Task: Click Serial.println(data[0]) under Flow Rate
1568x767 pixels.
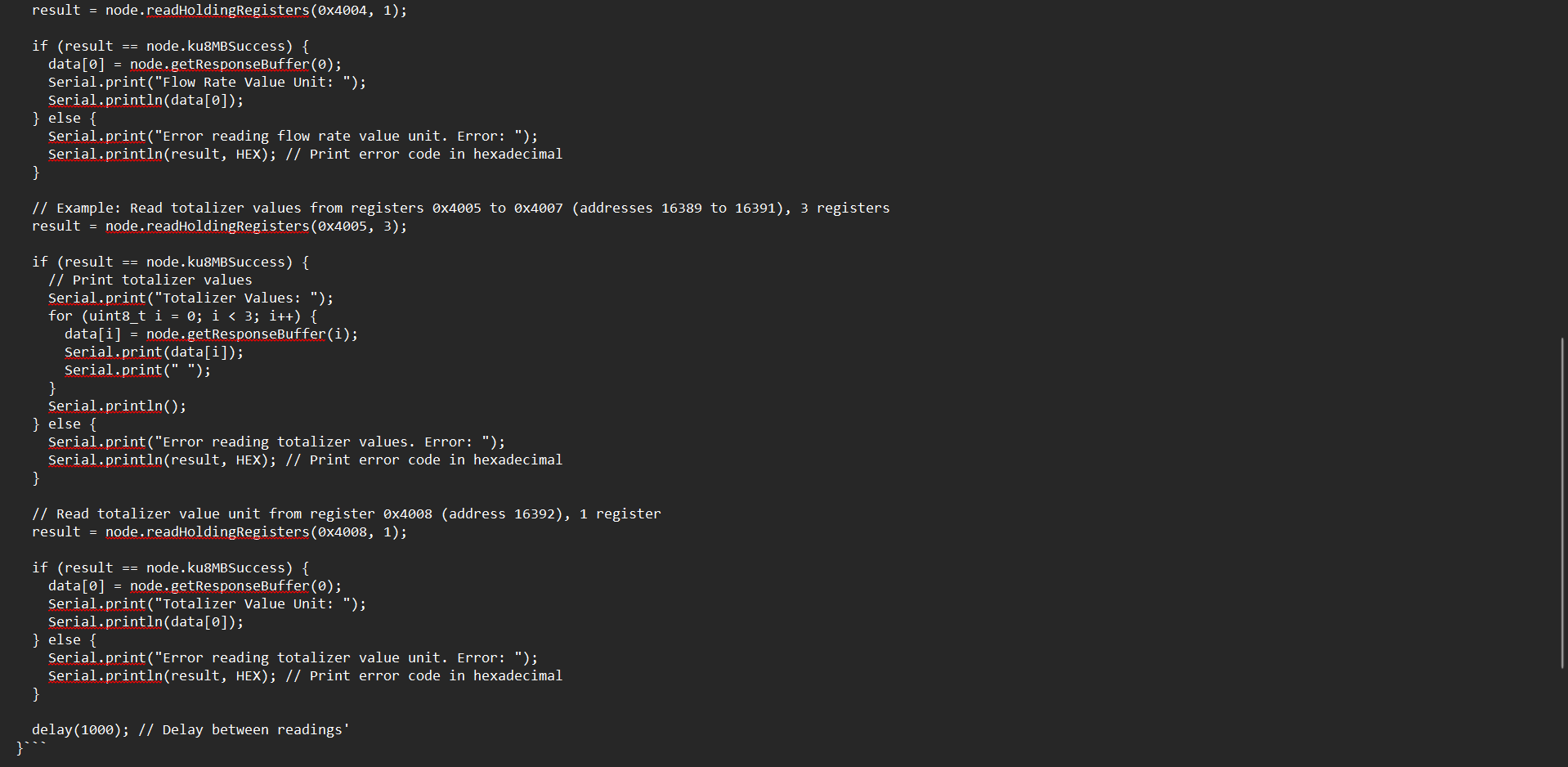Action: click(x=146, y=100)
